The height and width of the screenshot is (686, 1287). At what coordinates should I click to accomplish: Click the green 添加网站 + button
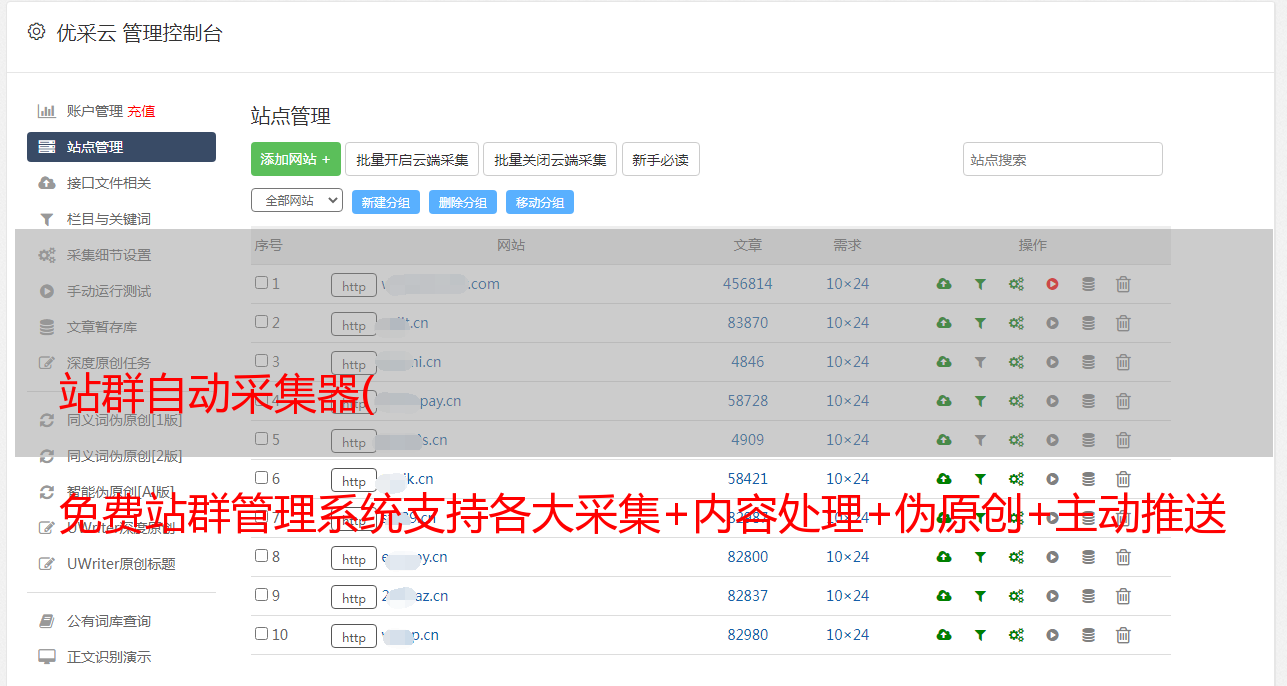pos(296,159)
